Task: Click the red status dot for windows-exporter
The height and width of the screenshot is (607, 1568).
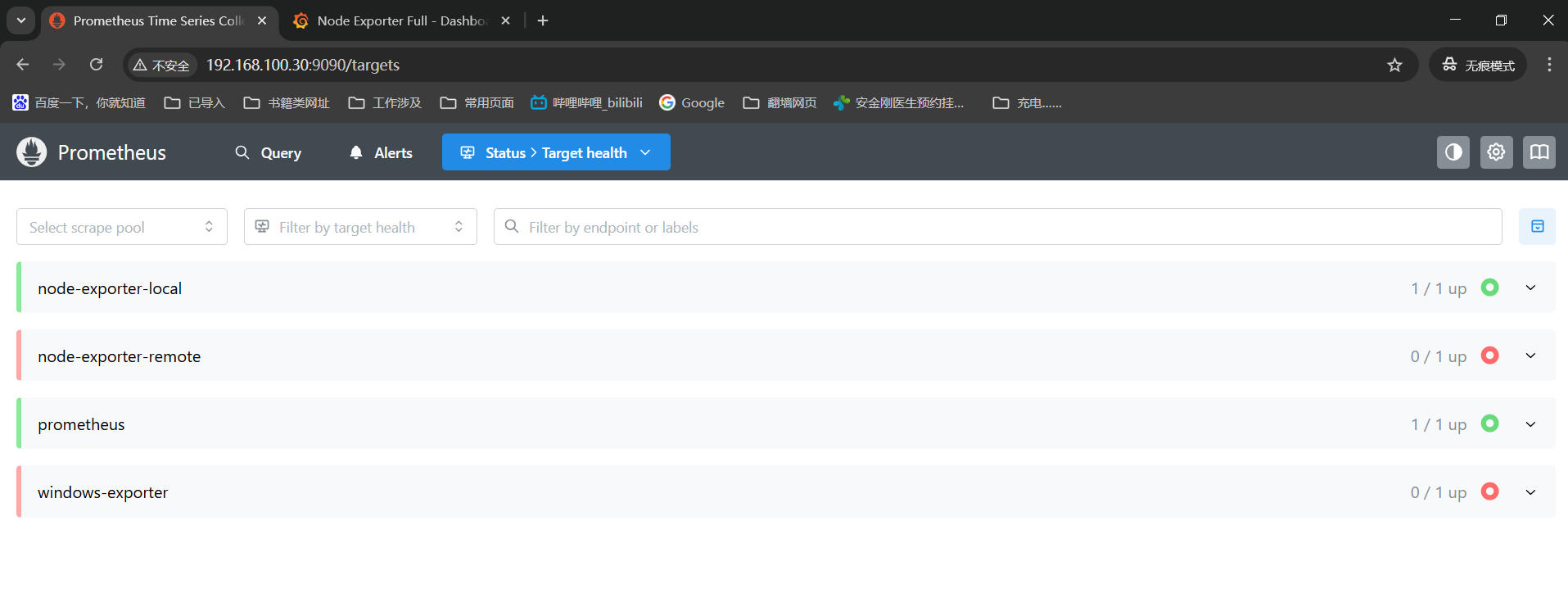Action: point(1490,491)
